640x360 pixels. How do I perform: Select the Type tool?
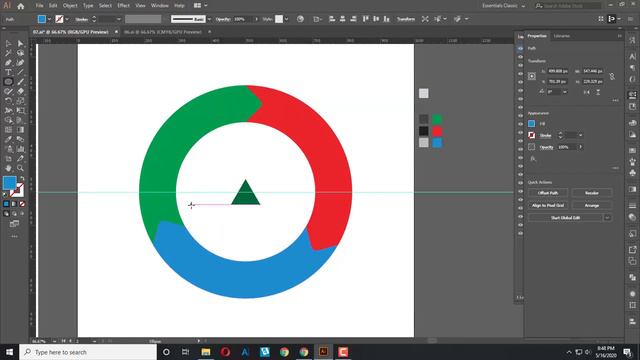(8, 72)
